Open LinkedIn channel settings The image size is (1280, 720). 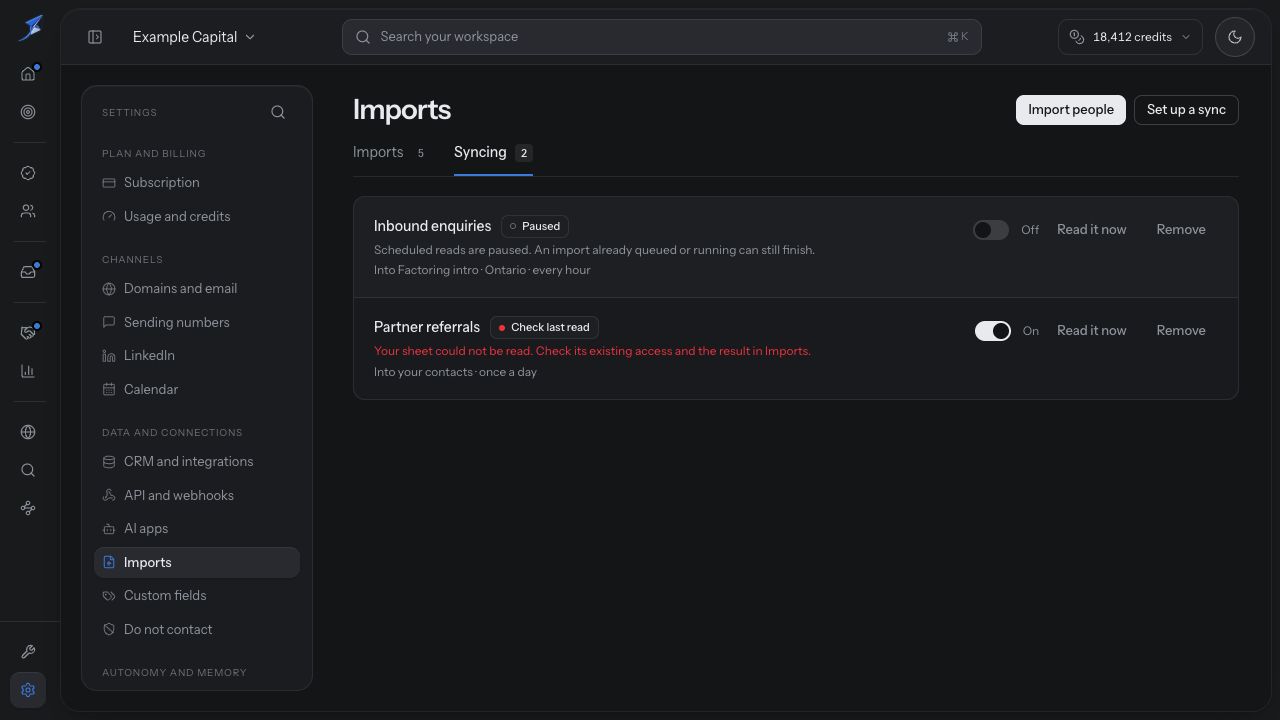point(197,356)
